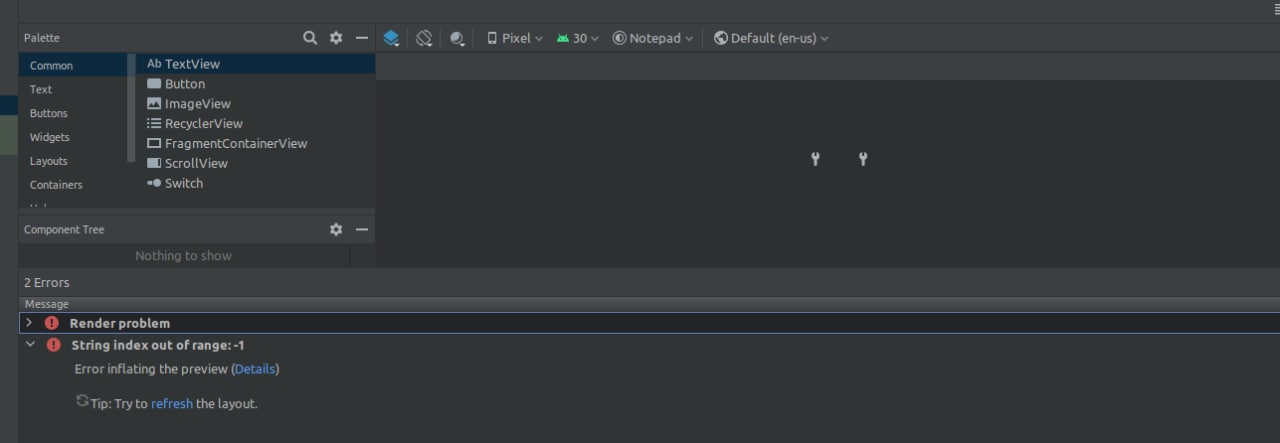Pick Switch from the palette list
The height and width of the screenshot is (443, 1280).
click(255, 183)
